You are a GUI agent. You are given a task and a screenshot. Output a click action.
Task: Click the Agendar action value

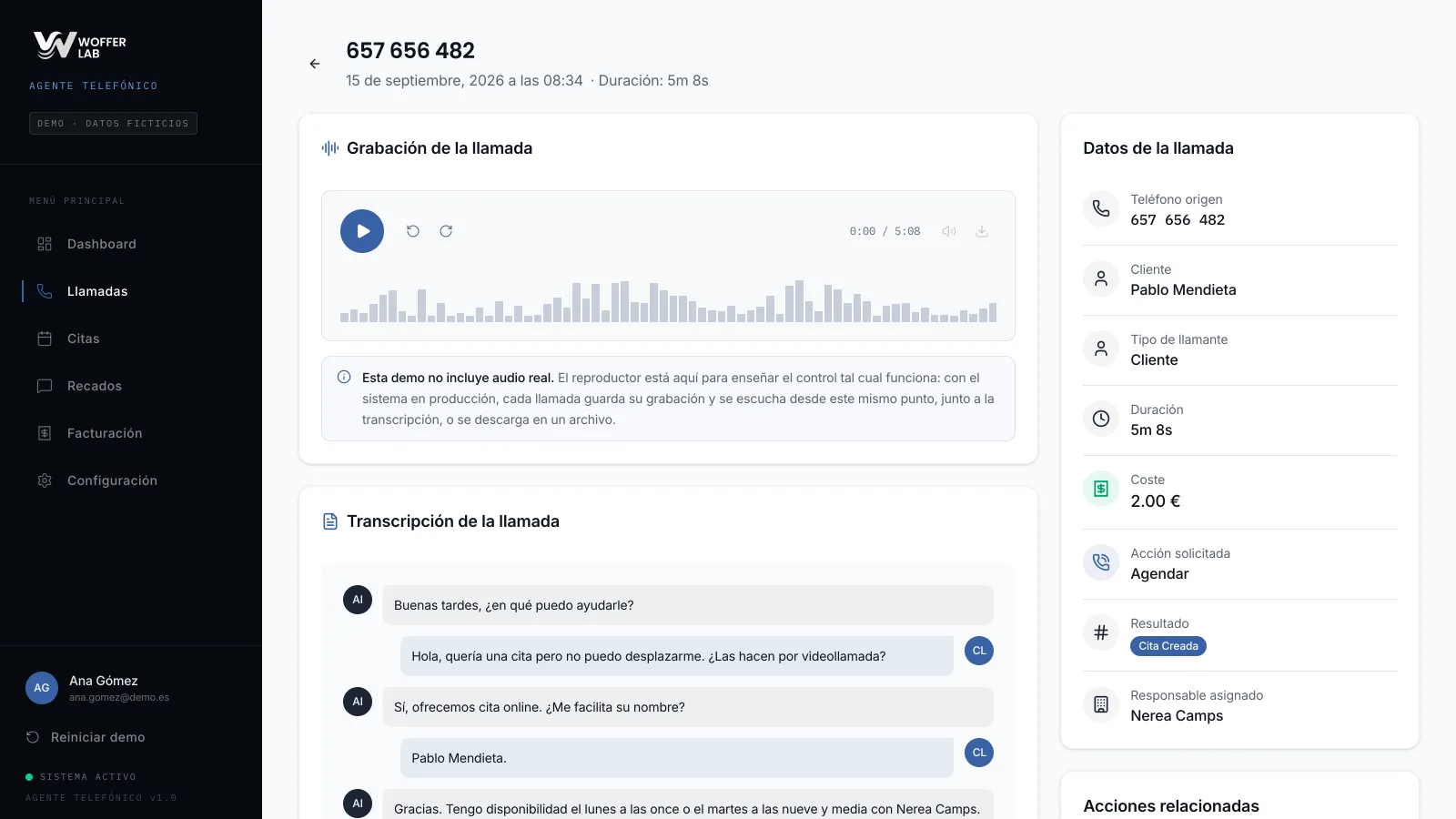point(1159,573)
